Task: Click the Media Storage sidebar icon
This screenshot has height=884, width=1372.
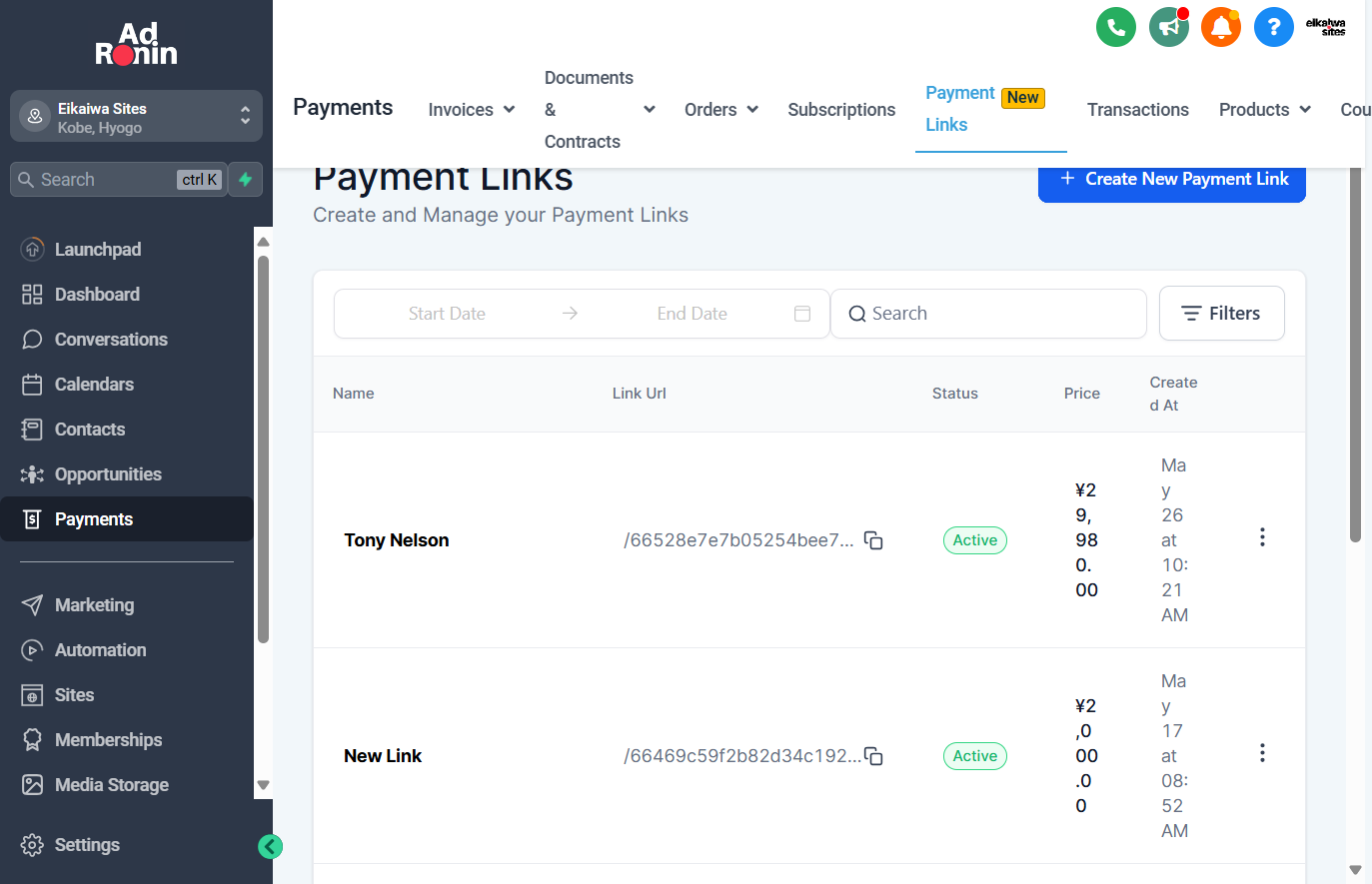Action: (32, 785)
